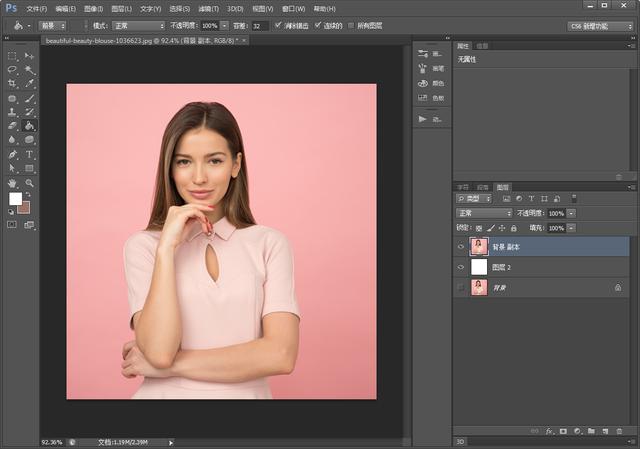The width and height of the screenshot is (640, 449).
Task: Select the Hand tool
Action: click(x=12, y=183)
